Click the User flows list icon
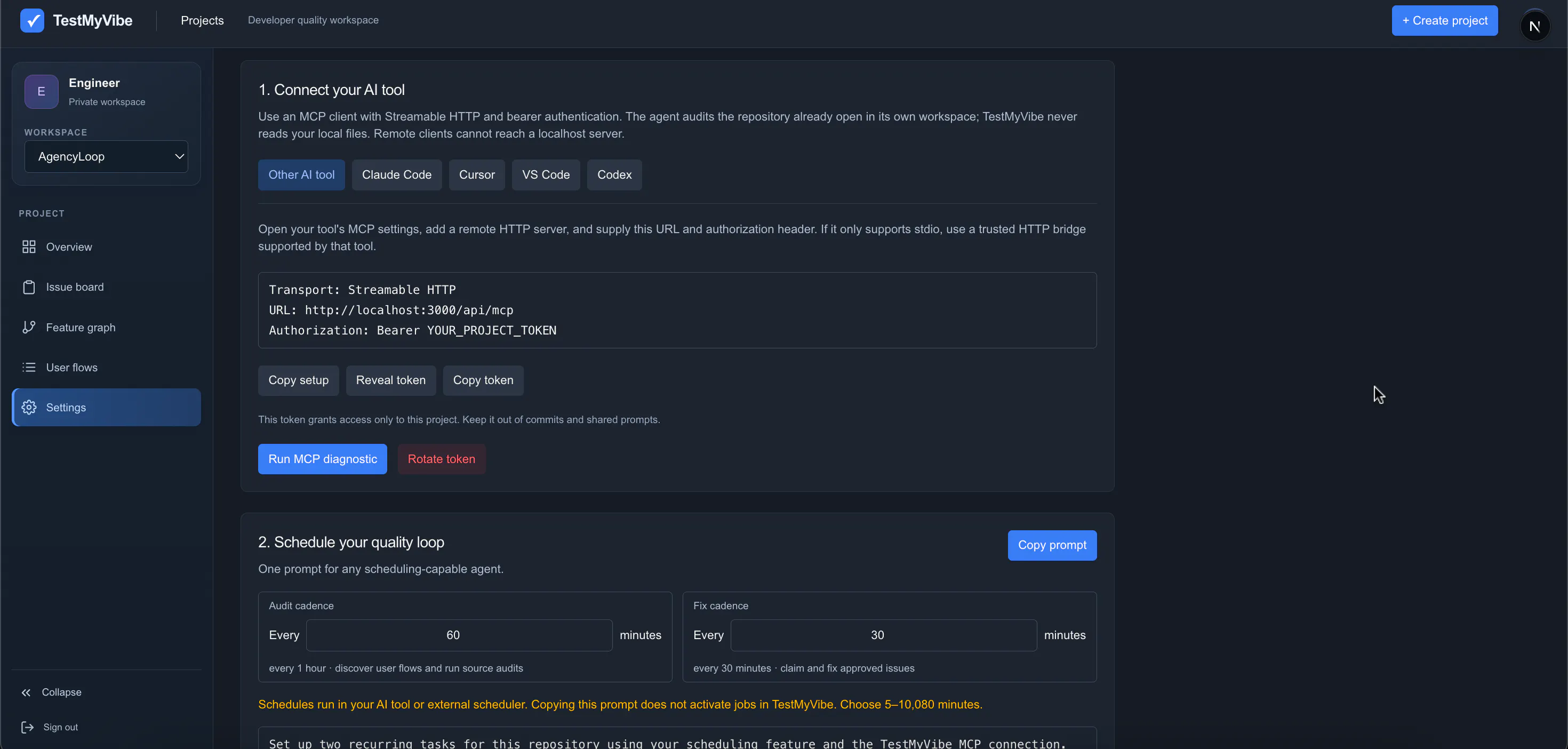This screenshot has height=749, width=1568. [x=29, y=367]
